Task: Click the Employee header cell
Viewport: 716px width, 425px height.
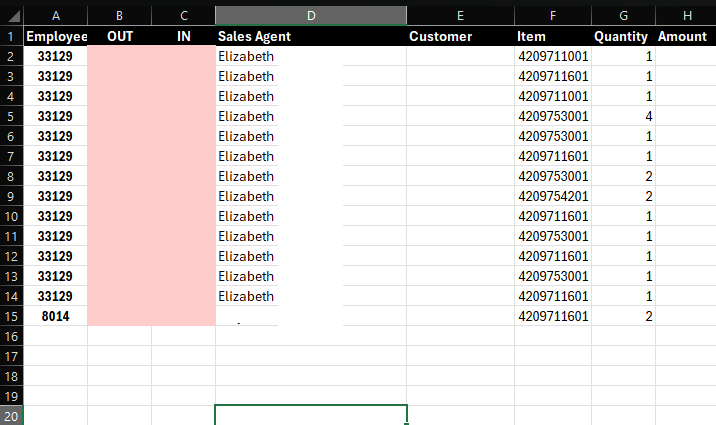Action: coord(55,36)
